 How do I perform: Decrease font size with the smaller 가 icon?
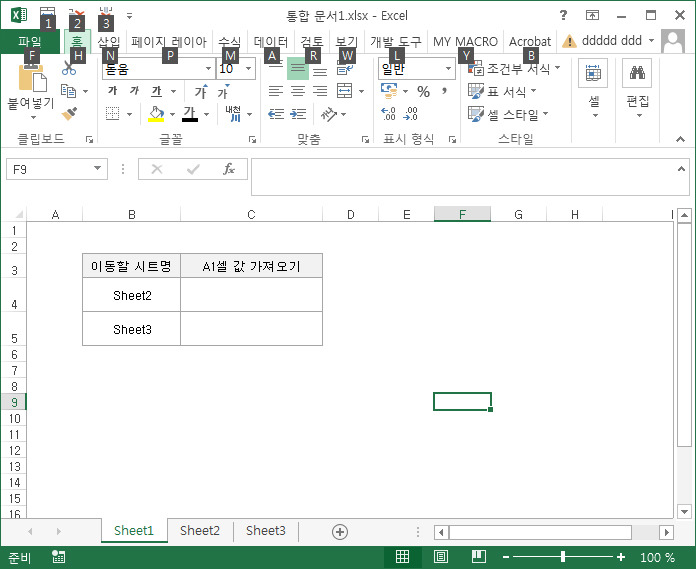pyautogui.click(x=223, y=91)
